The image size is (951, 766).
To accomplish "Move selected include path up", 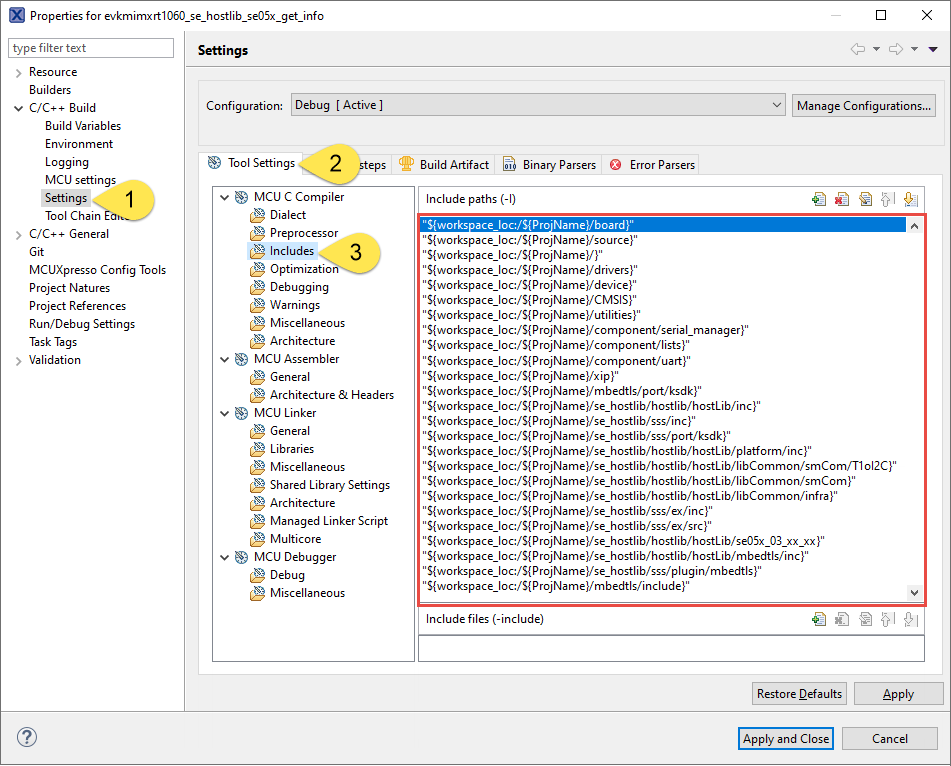I will [887, 199].
